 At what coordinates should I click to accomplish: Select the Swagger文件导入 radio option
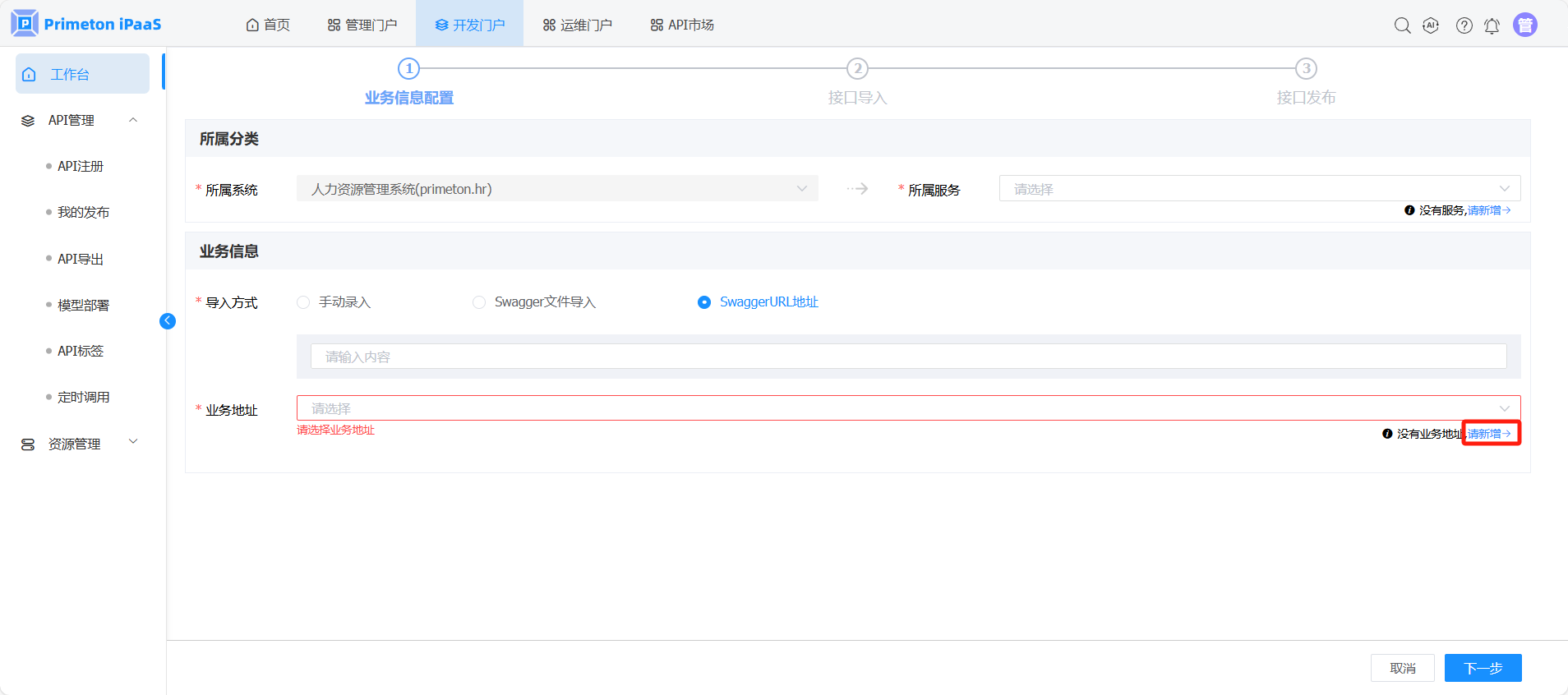pos(479,302)
